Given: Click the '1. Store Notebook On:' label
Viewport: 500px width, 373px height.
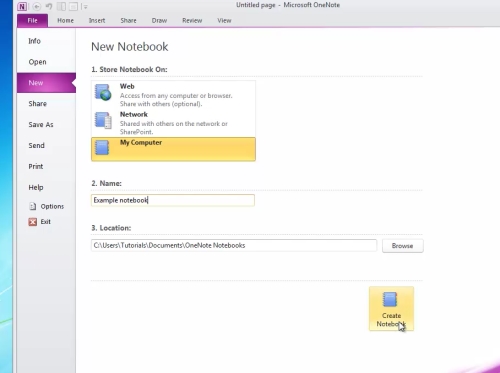Looking at the screenshot, I should click(x=129, y=70).
